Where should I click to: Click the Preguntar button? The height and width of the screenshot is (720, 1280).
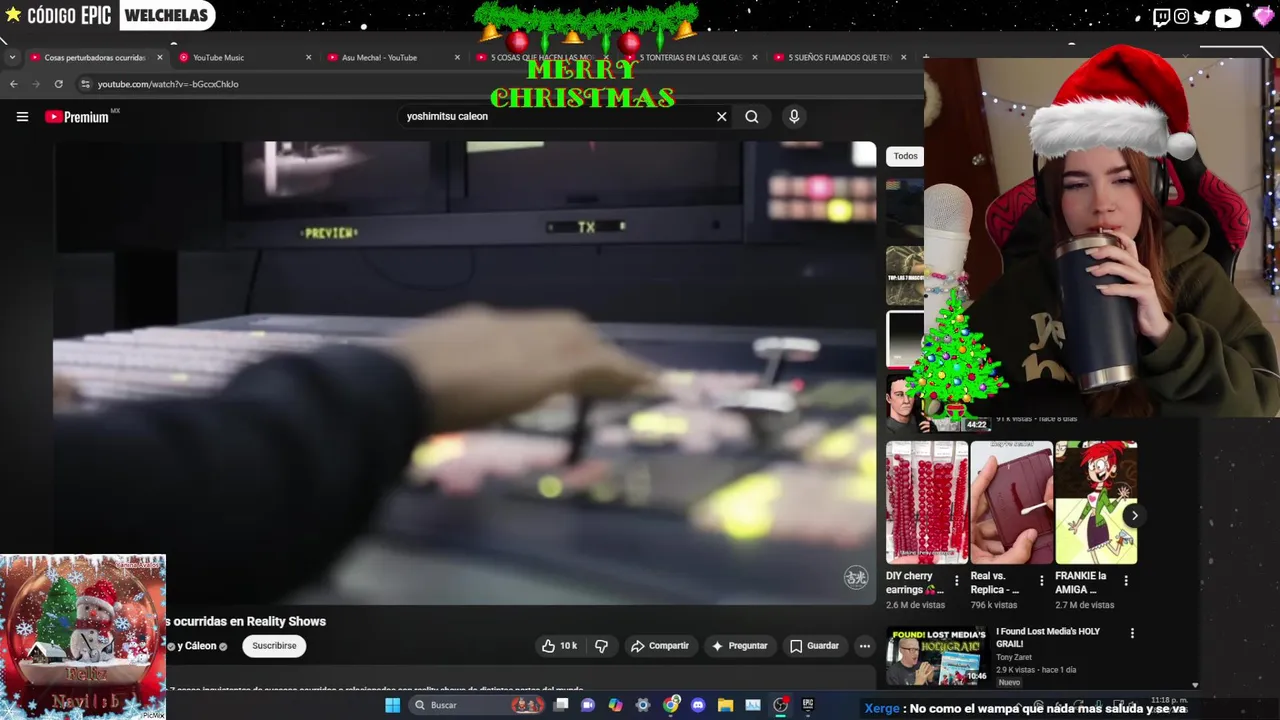point(739,646)
